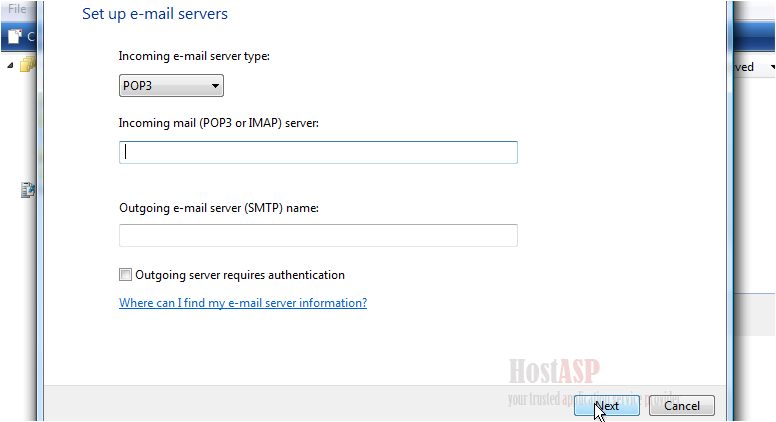Click the "Outgoing server requires authentication" label text

(x=240, y=275)
